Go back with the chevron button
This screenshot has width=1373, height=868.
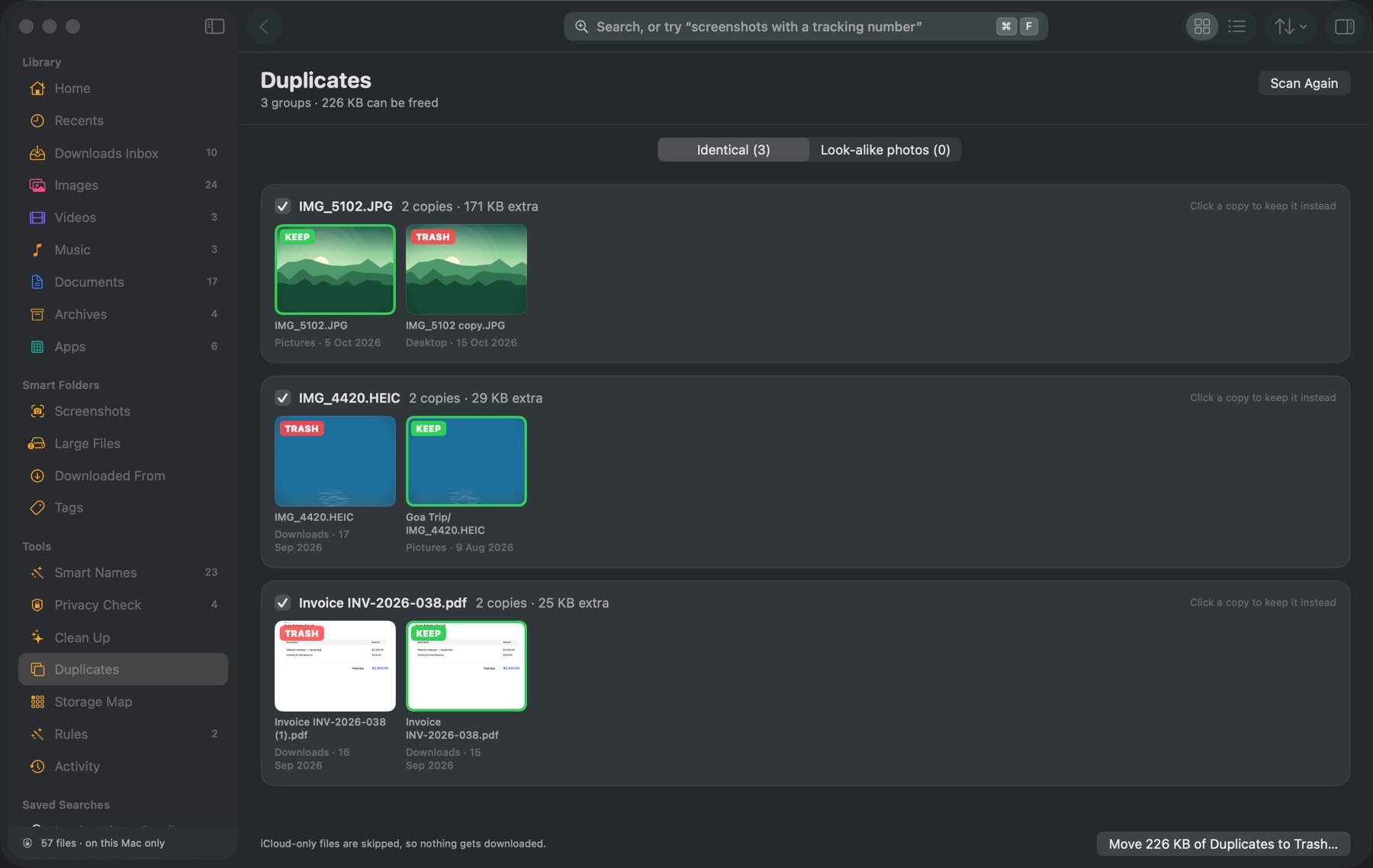click(264, 27)
